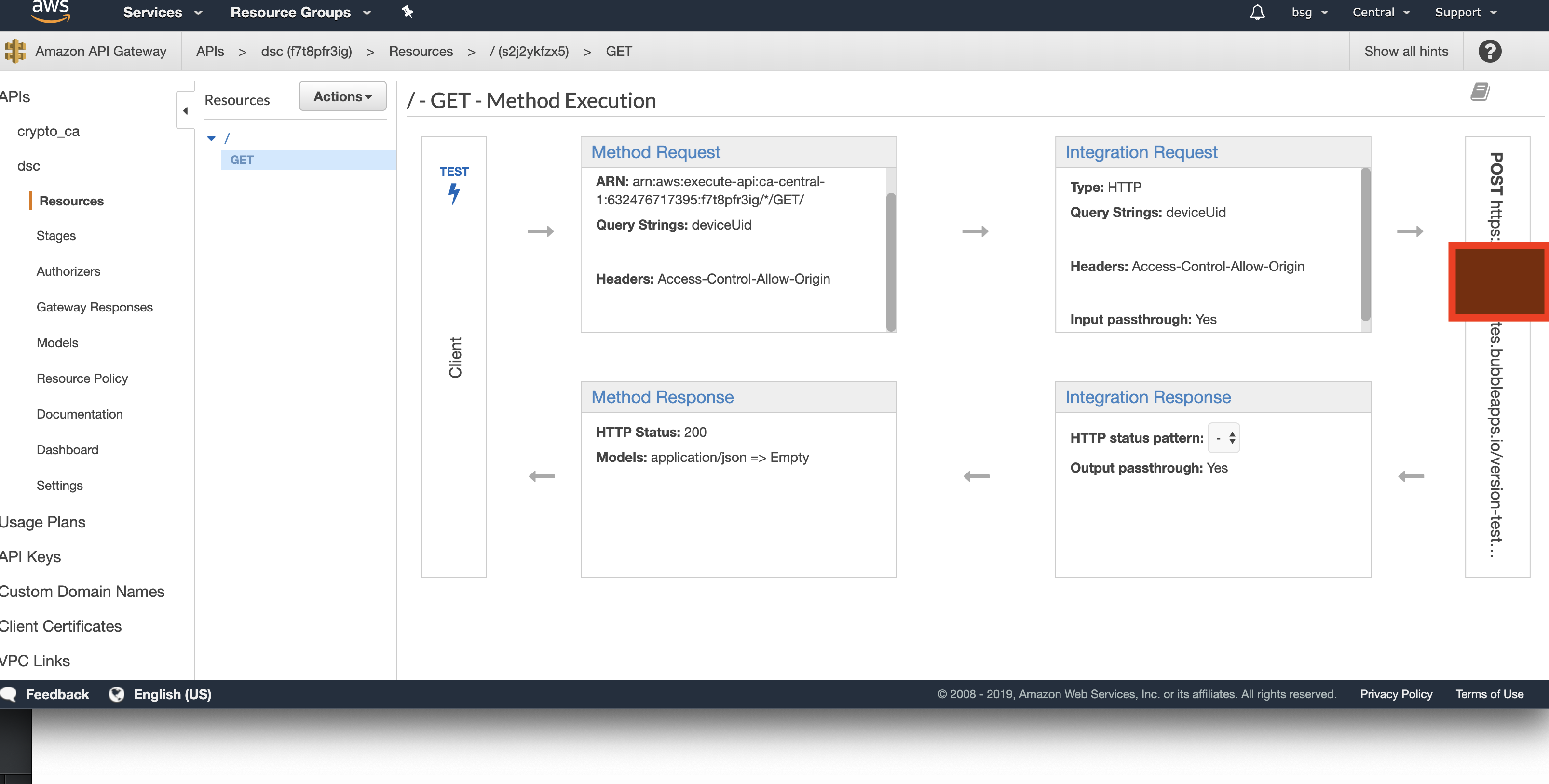Open the HTTP status pattern selector
Screen dimensions: 1549x784
point(1223,438)
